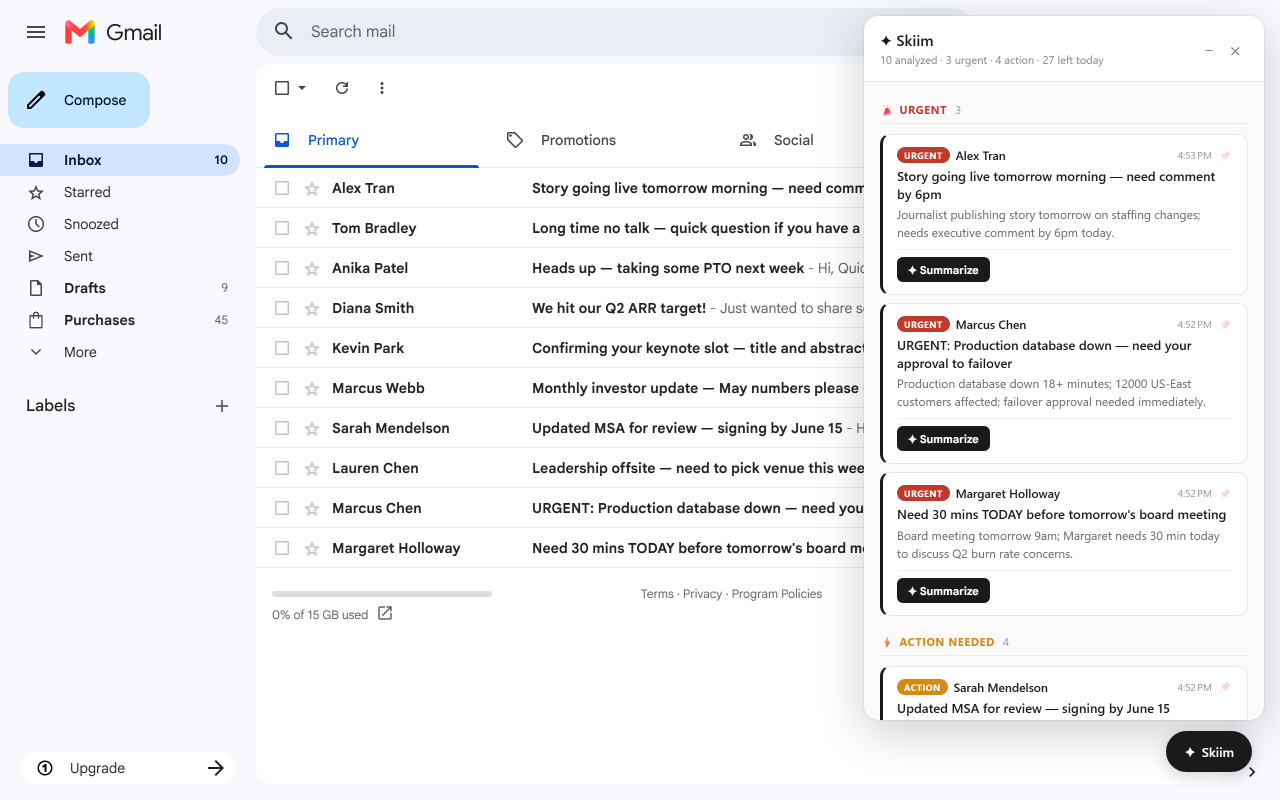Pin the Sarah Mendelson Skiim card
Viewport: 1280px width, 800px height.
pos(1226,688)
